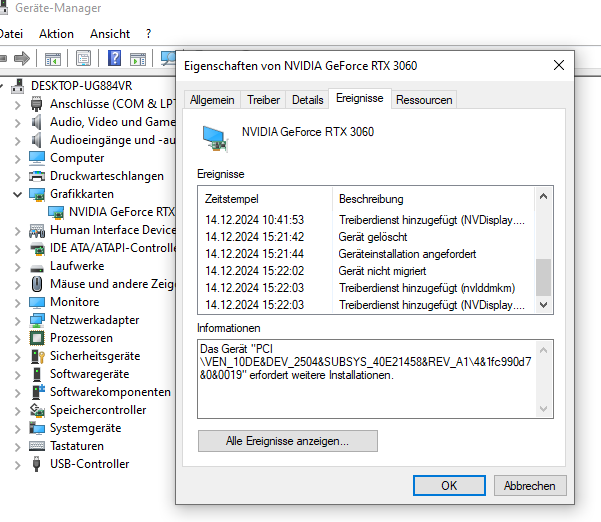This screenshot has width=601, height=522.
Task: Expand the Systemgeräte node
Action: point(17,428)
